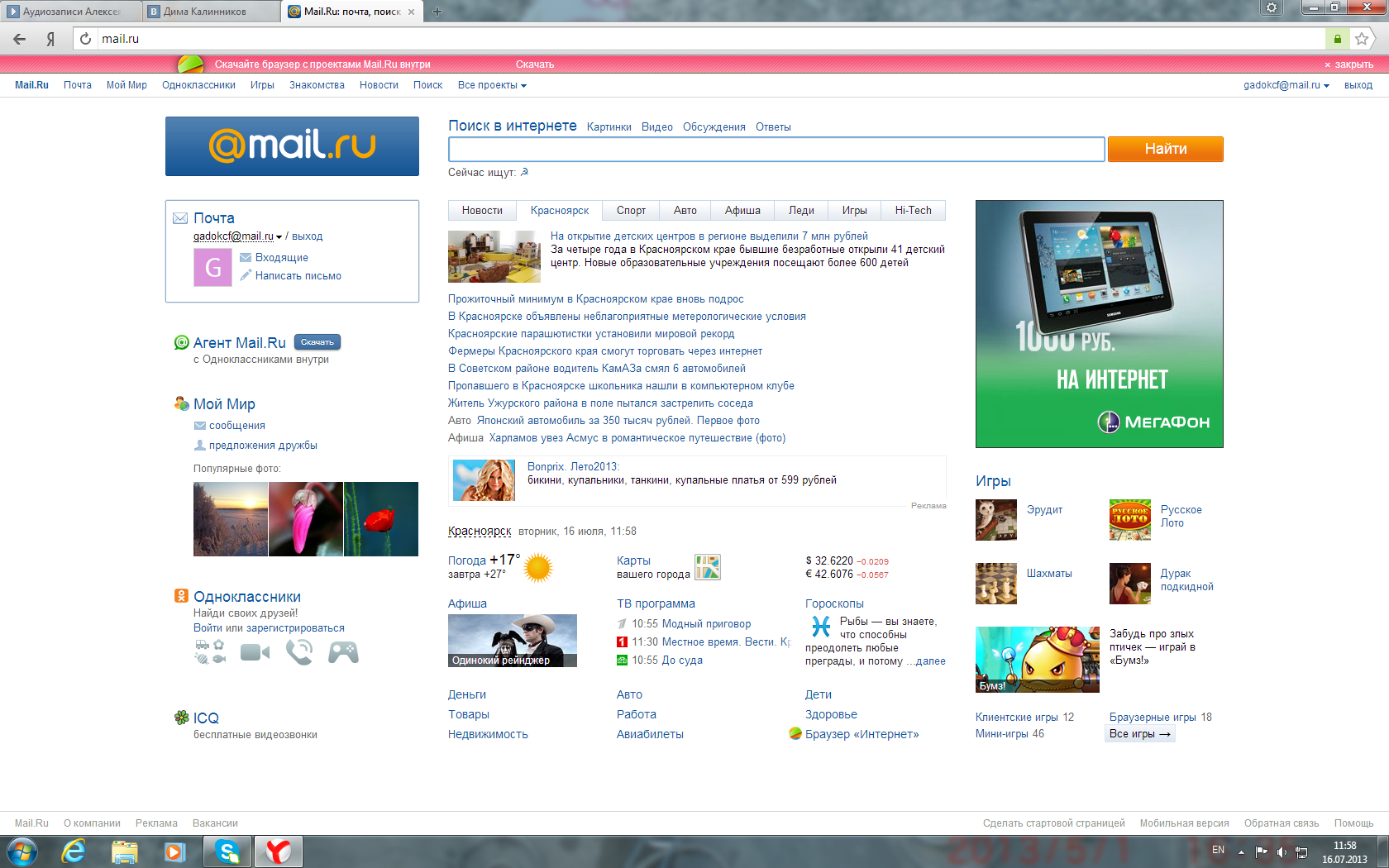Open предложения дружбы link
This screenshot has width=1389, height=868.
[x=263, y=446]
